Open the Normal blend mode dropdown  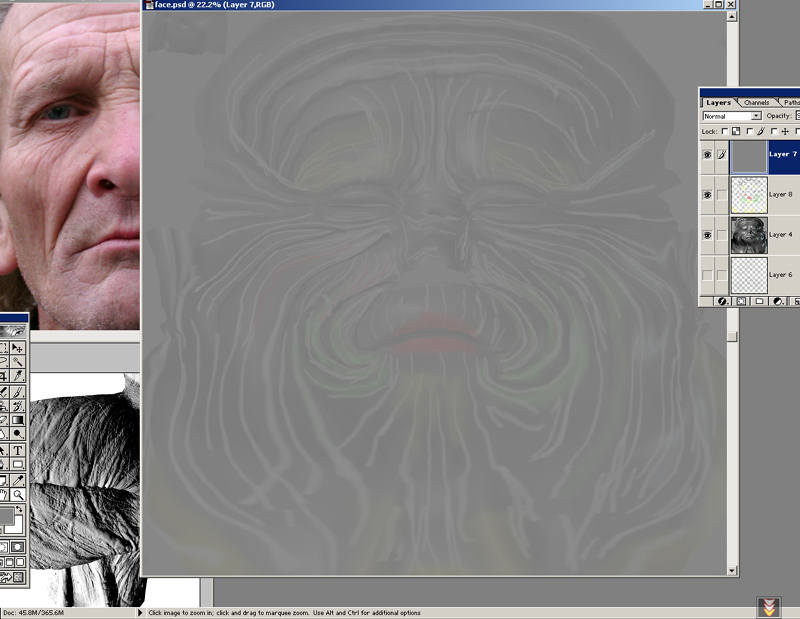(x=756, y=116)
